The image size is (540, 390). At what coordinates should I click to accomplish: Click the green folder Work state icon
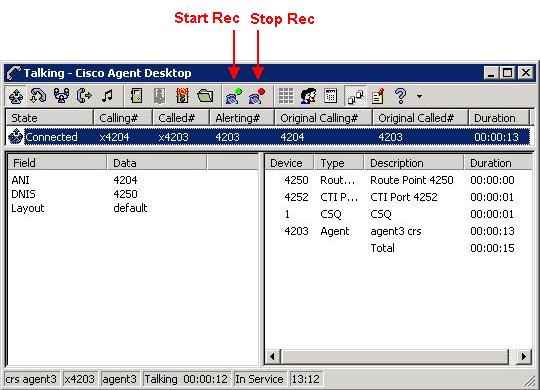(x=205, y=96)
